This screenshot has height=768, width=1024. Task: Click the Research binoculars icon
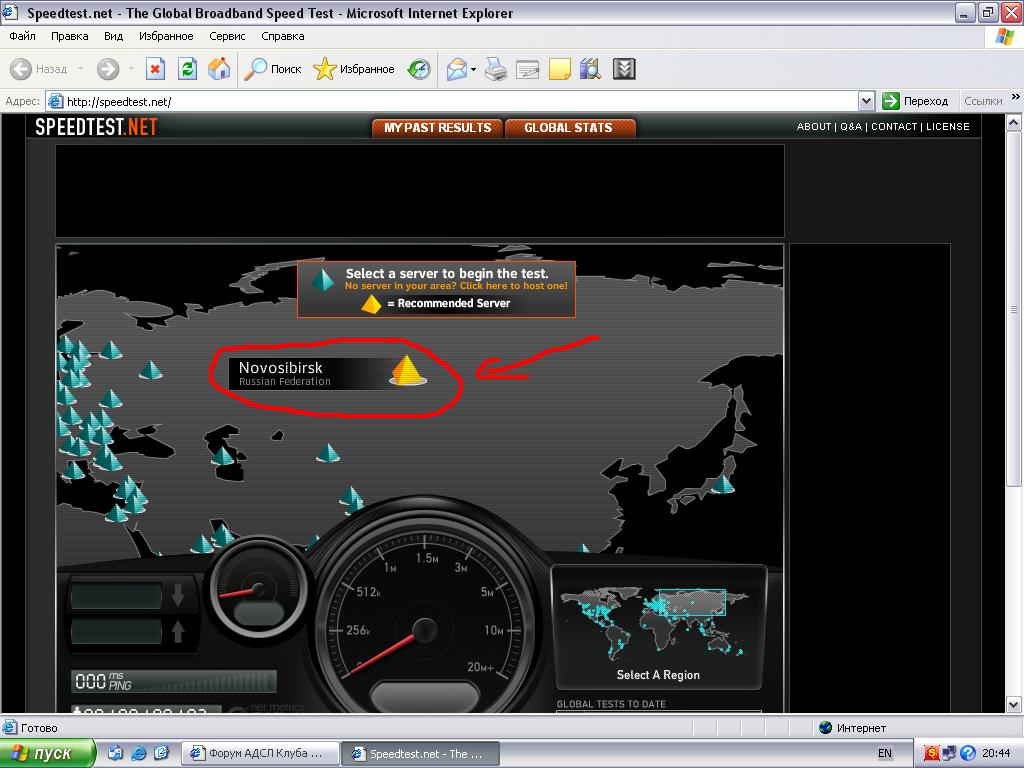pyautogui.click(x=590, y=69)
